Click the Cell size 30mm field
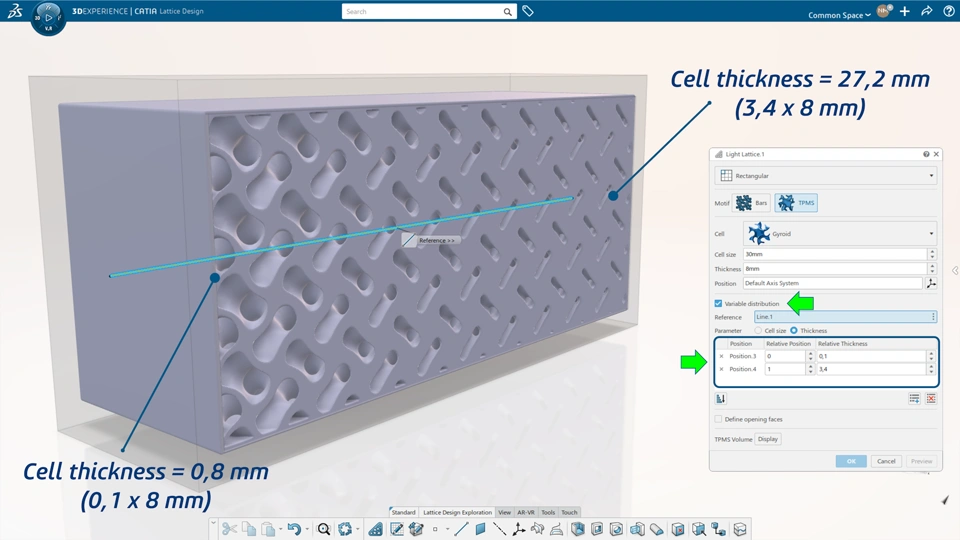The height and width of the screenshot is (540, 960). (835, 254)
